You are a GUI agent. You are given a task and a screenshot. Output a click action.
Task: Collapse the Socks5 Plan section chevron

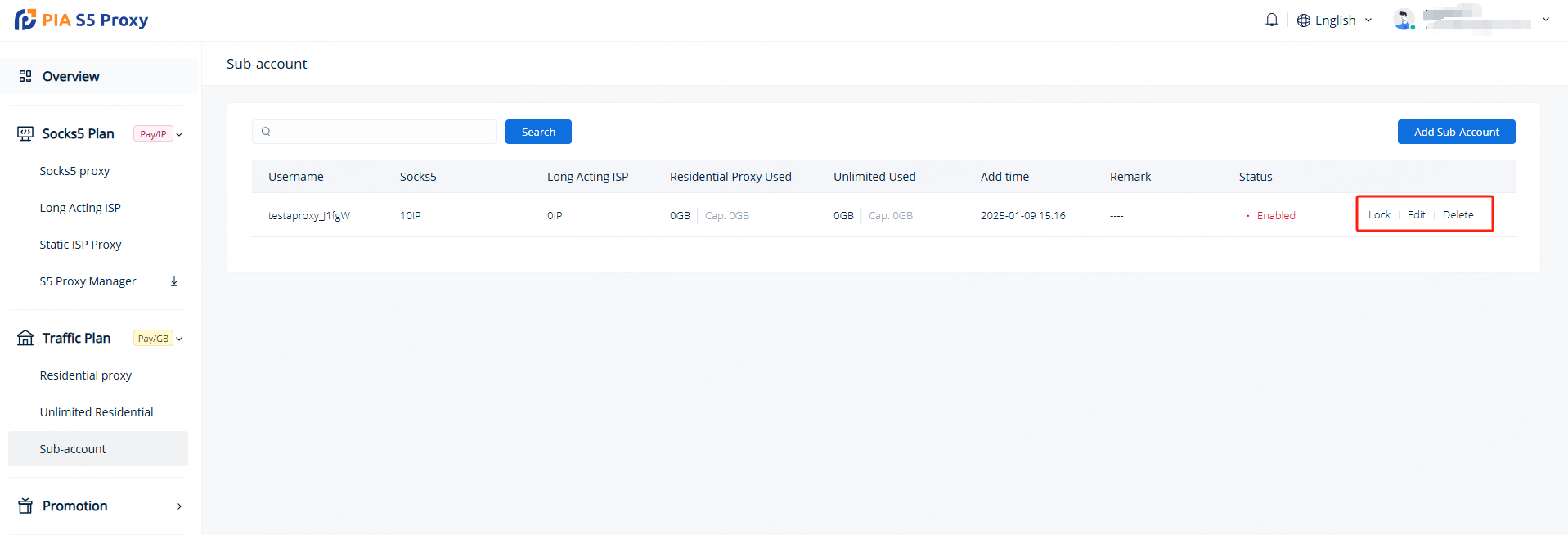click(180, 134)
